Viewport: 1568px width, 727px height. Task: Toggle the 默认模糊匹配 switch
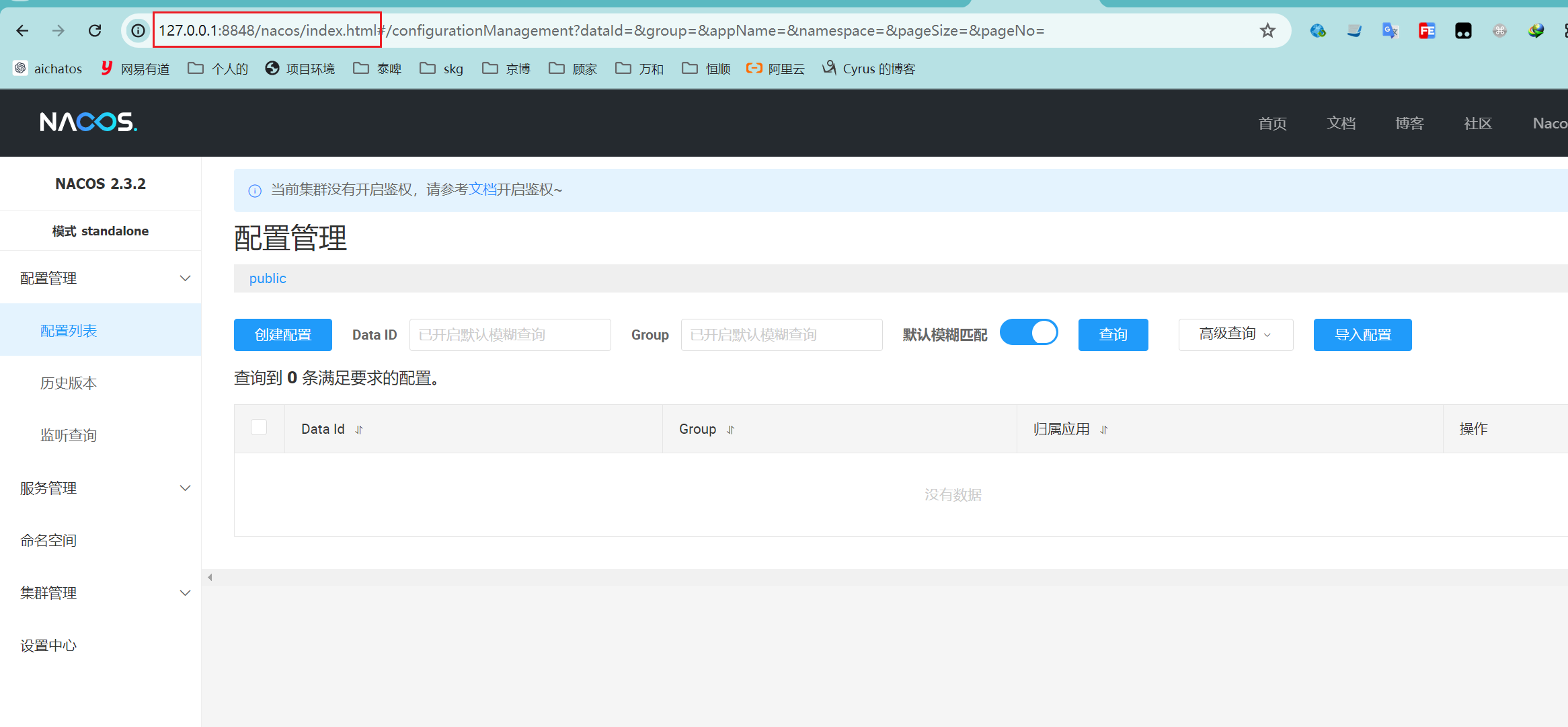pyautogui.click(x=1029, y=333)
